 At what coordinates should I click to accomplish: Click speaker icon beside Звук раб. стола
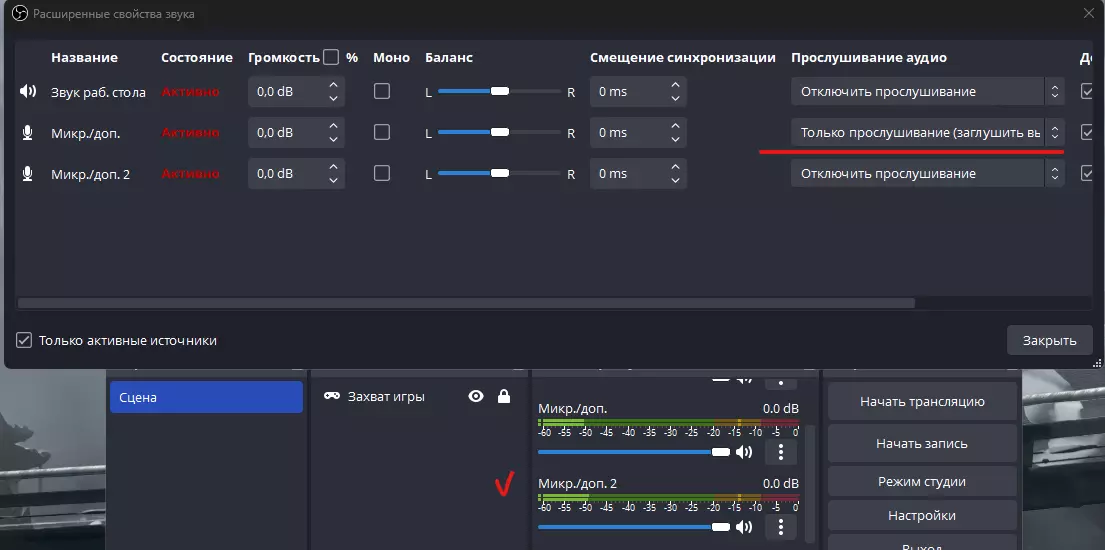27,92
